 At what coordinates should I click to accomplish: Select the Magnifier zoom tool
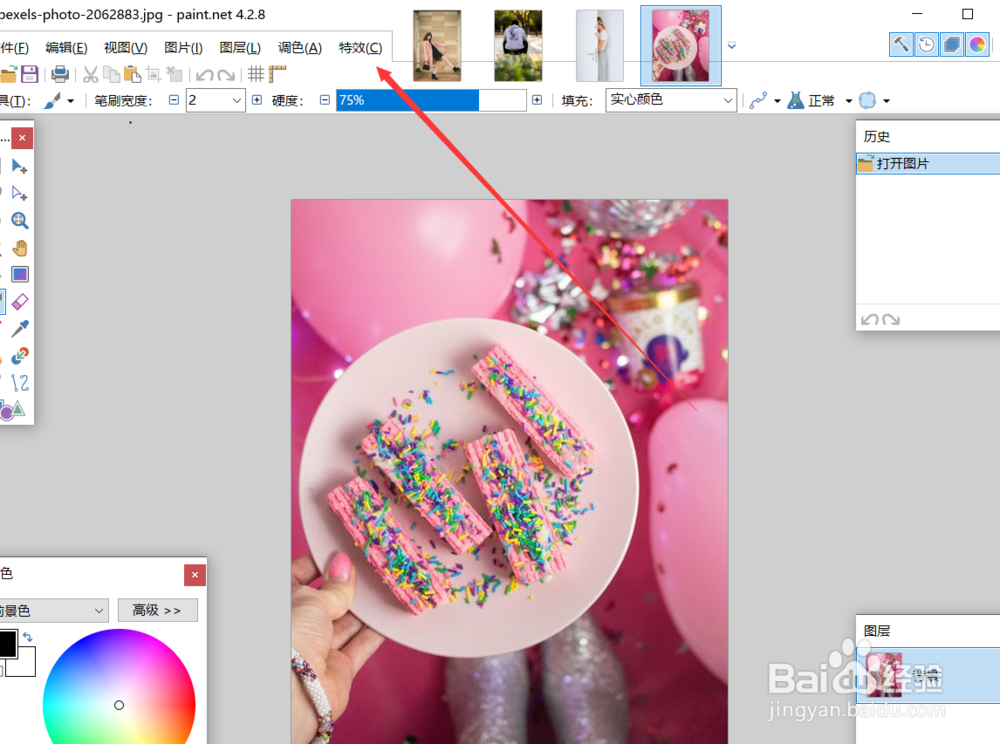20,220
